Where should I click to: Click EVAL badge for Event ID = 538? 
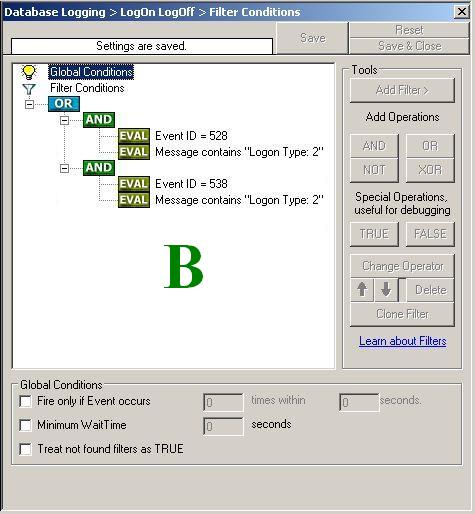[134, 184]
